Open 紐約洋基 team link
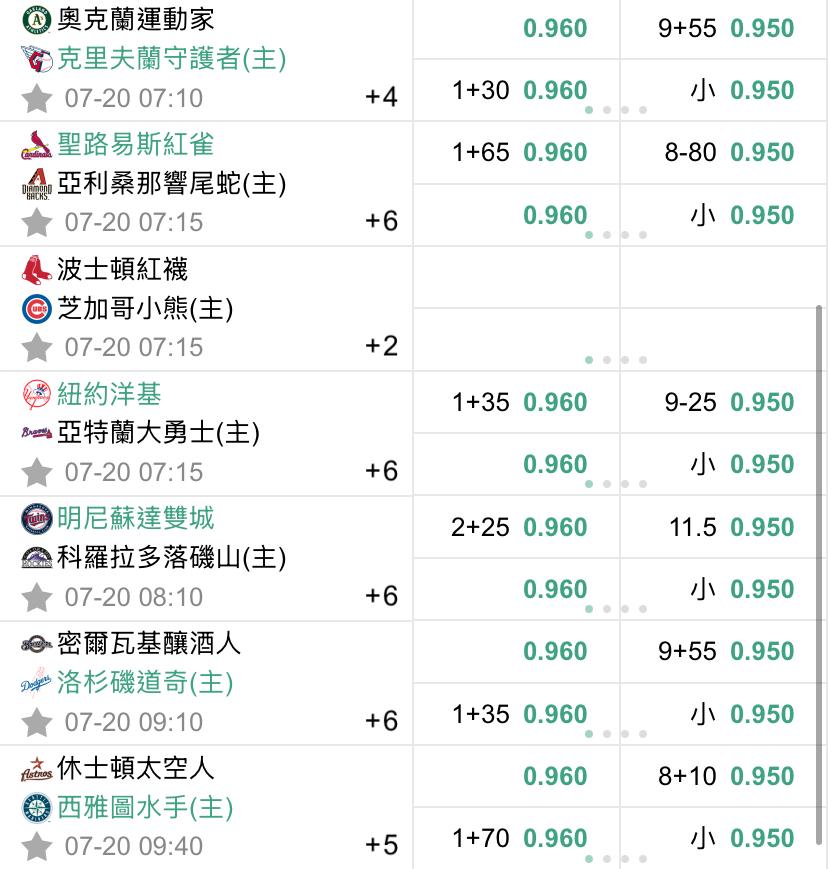 [x=109, y=395]
